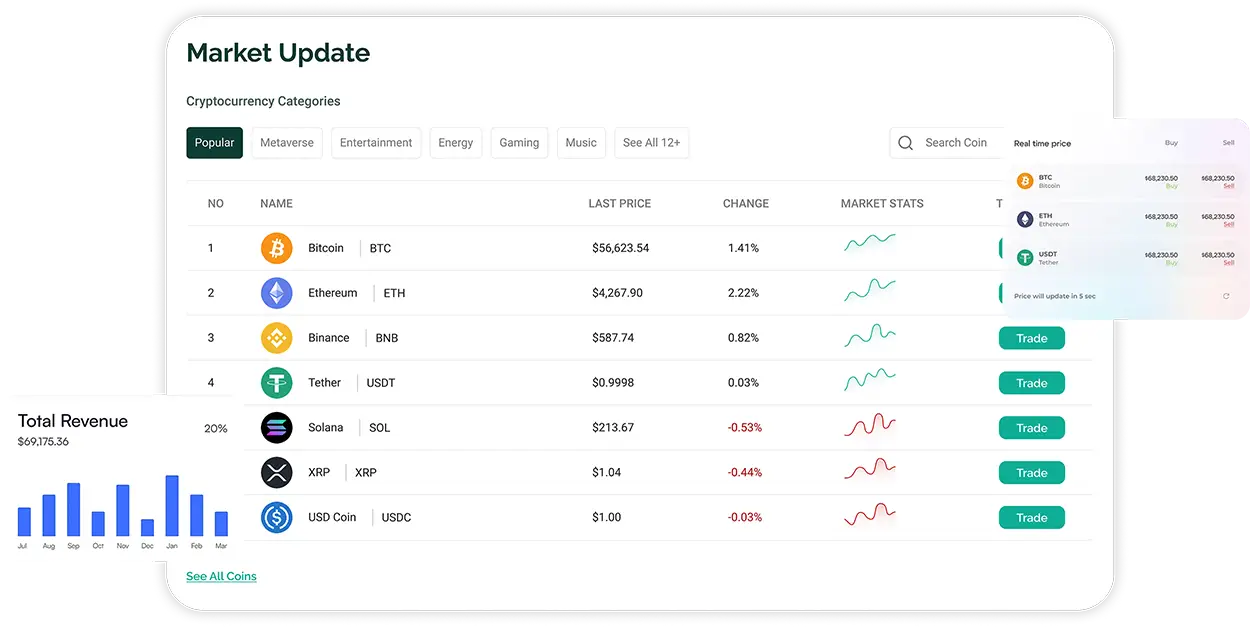Viewport: 1250px width, 627px height.
Task: Choose the Music category tab
Action: [581, 143]
